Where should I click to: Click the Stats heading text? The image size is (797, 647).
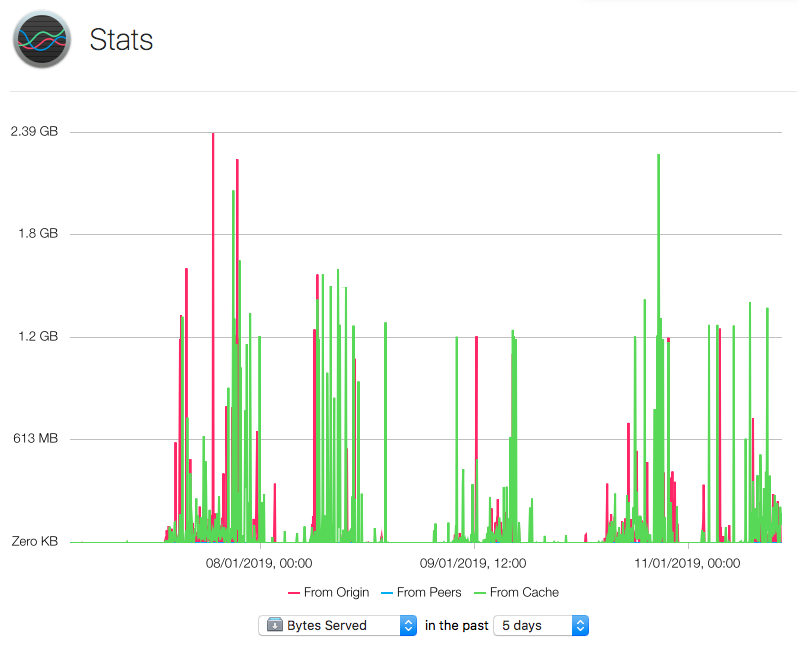[121, 40]
